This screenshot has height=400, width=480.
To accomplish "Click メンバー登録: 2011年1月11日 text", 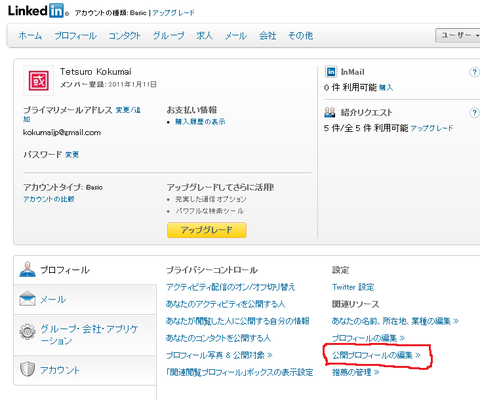I will [108, 84].
